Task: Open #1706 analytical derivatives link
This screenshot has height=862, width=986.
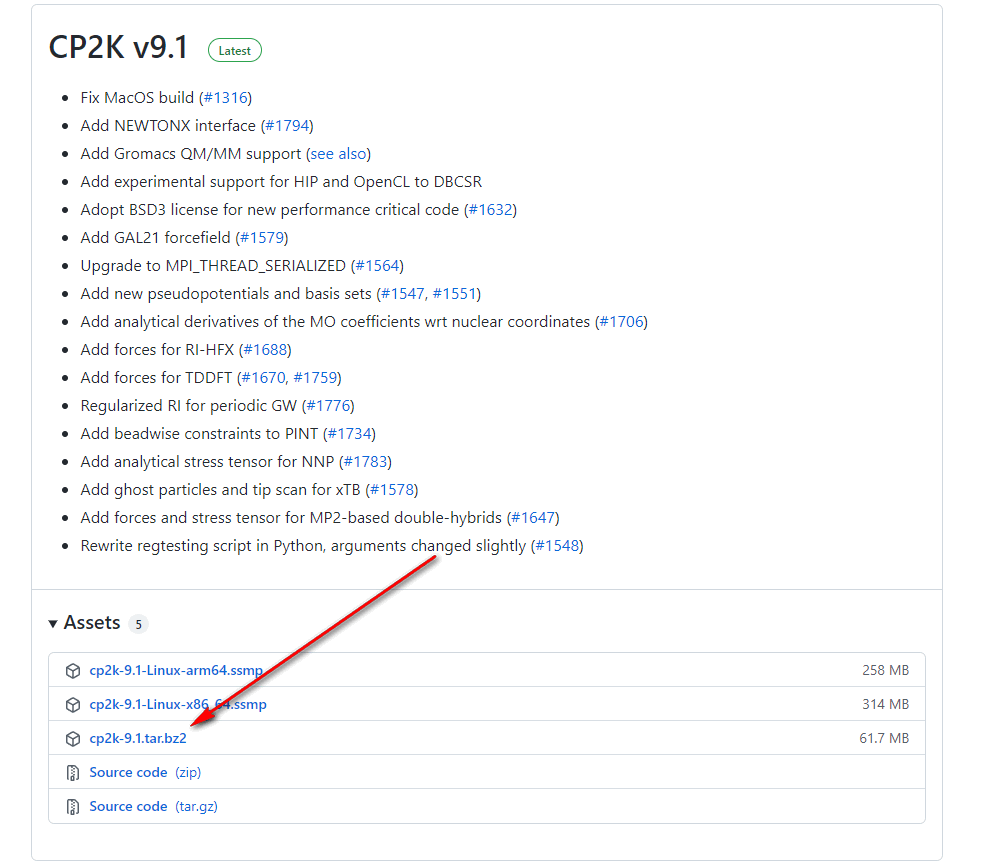Action: [x=621, y=322]
